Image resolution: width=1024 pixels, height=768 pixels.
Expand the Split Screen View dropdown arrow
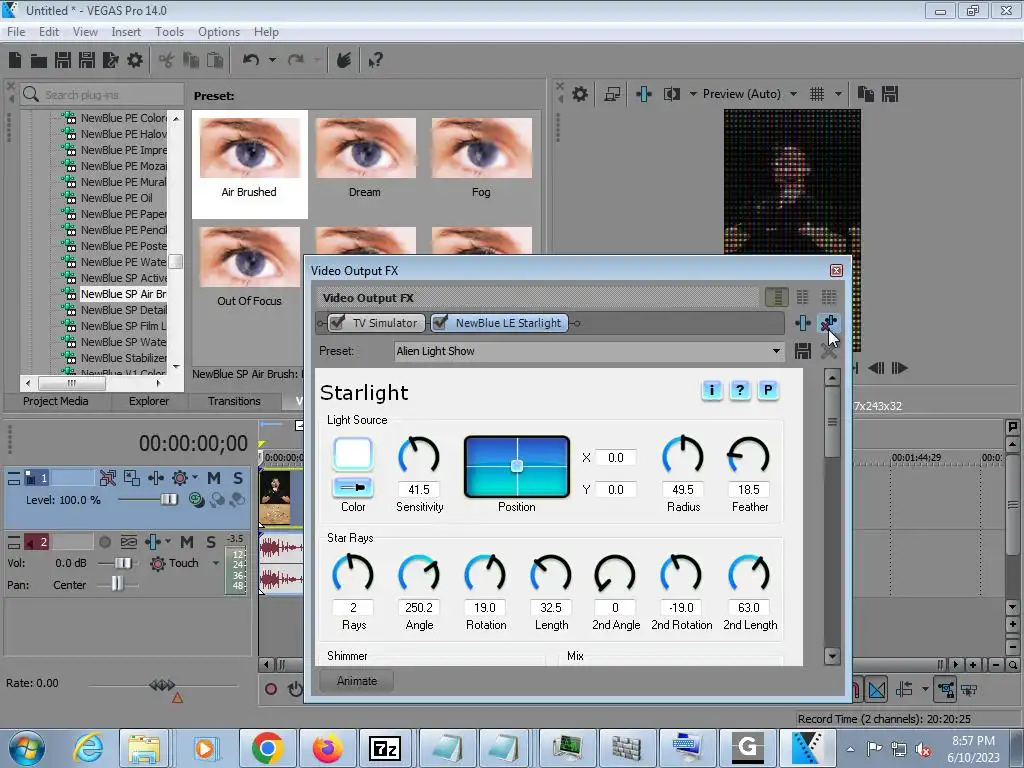(x=693, y=94)
